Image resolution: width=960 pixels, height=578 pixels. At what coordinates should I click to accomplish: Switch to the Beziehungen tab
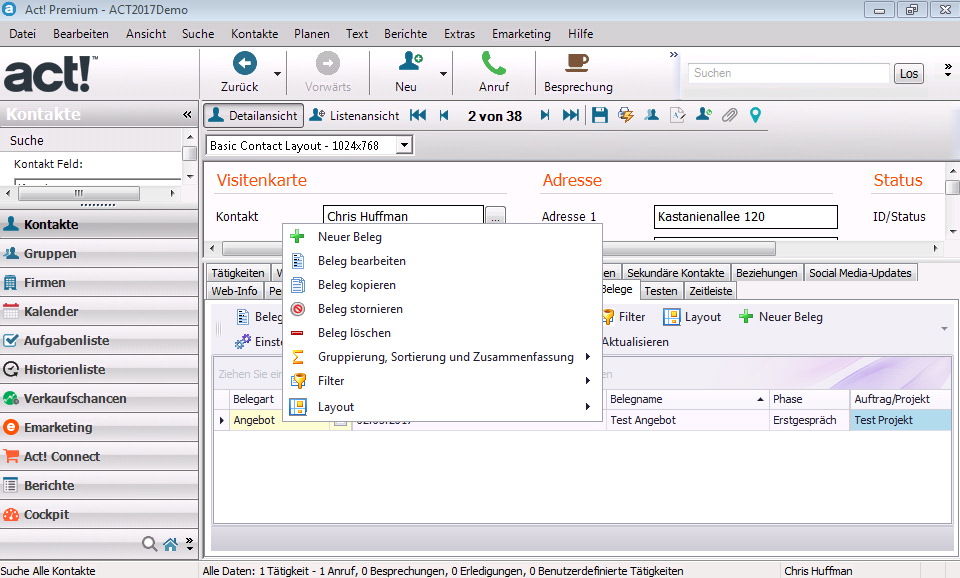767,272
